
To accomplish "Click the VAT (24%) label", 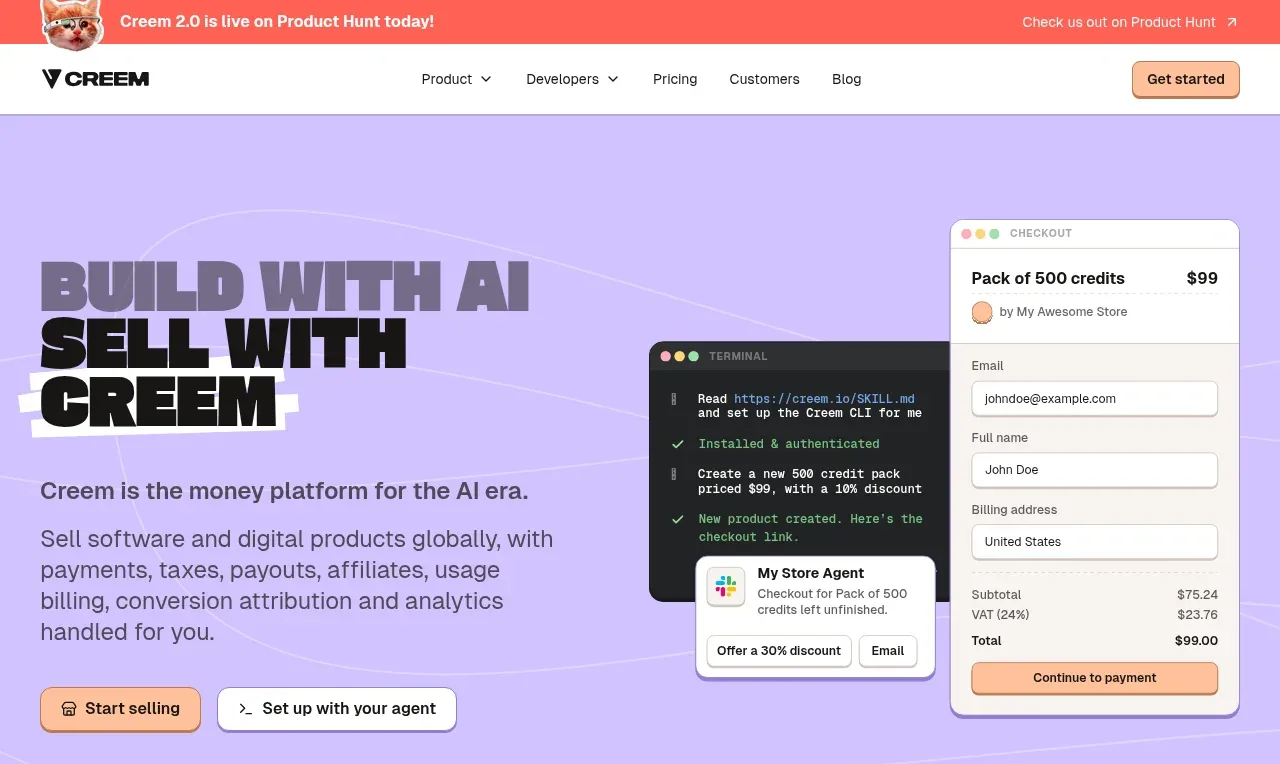I will (1000, 615).
